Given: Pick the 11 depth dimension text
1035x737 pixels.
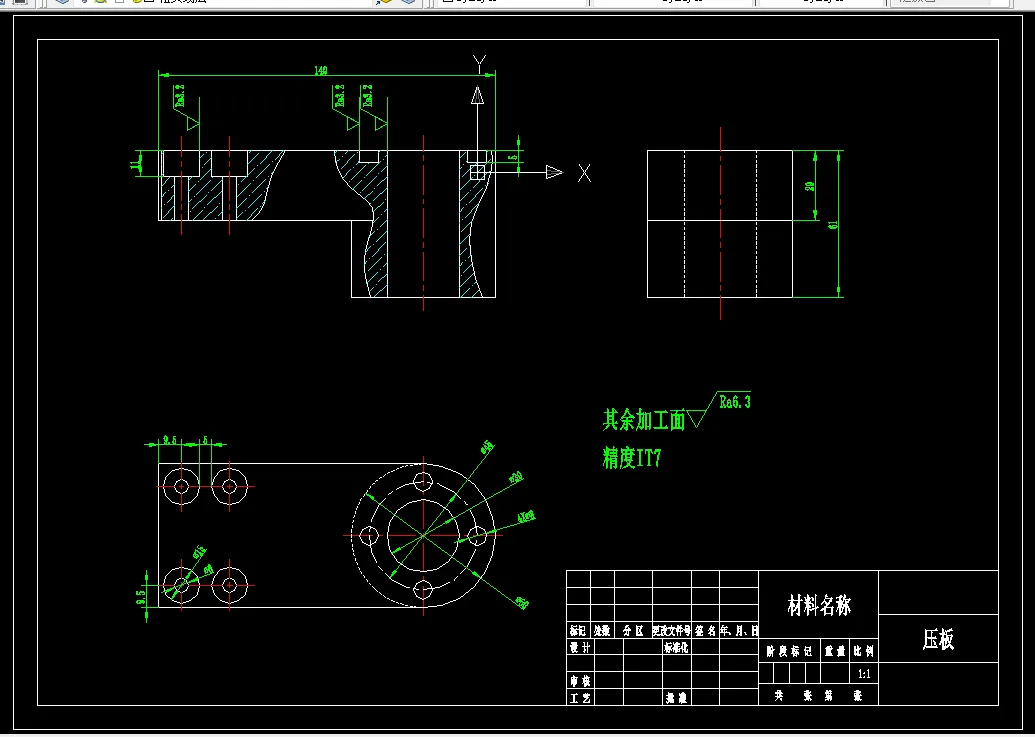Looking at the screenshot, I should tap(135, 164).
